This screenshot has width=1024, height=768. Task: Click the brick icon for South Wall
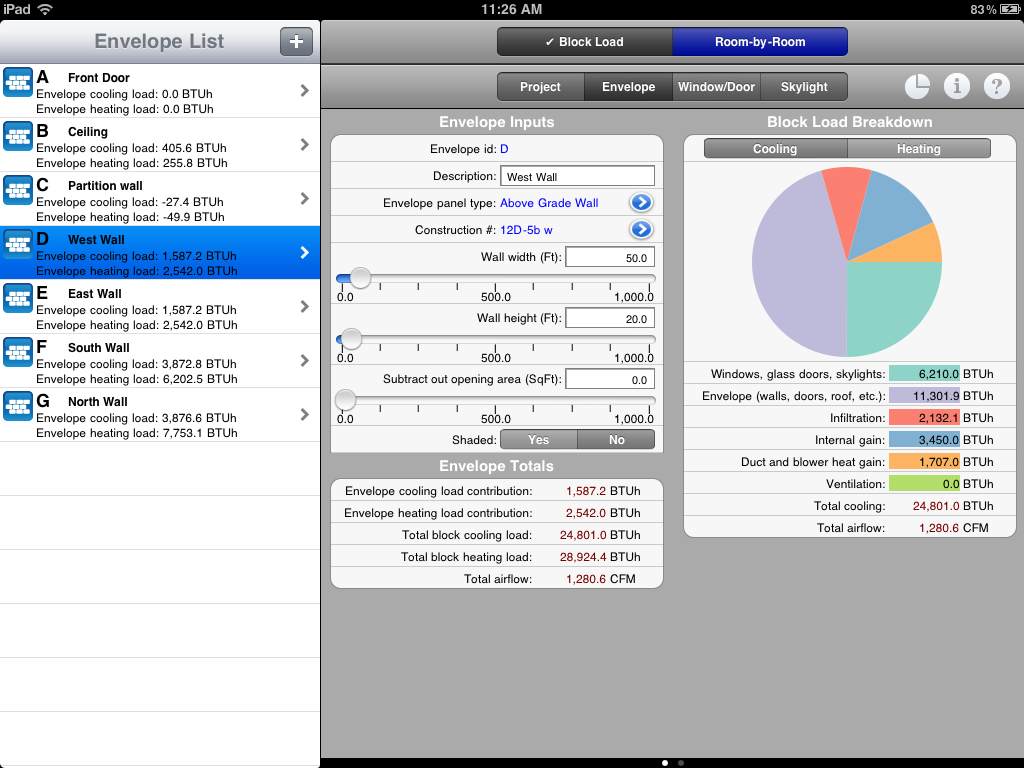tap(18, 353)
